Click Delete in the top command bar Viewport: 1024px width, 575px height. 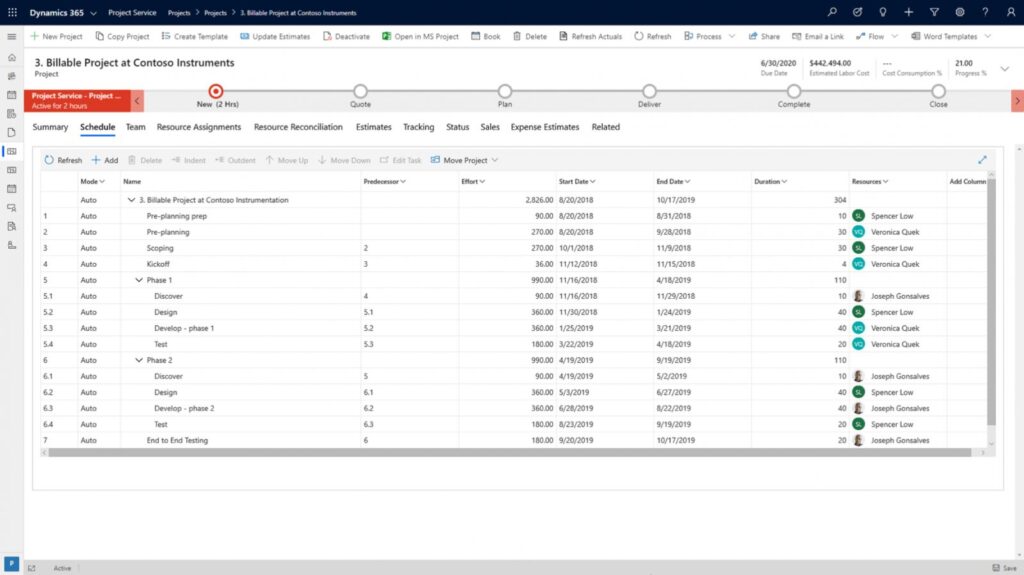point(530,37)
